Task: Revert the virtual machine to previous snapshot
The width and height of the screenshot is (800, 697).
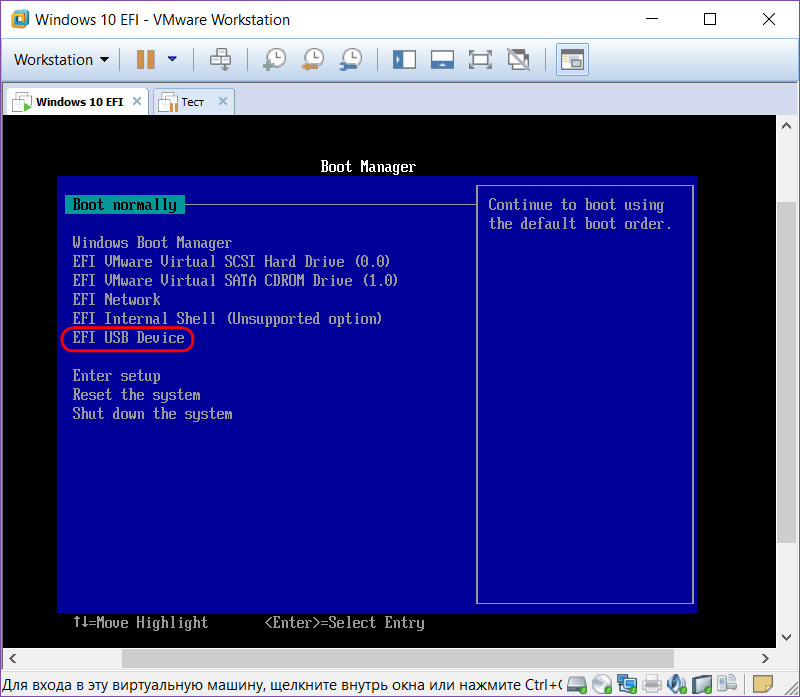Action: pyautogui.click(x=313, y=59)
